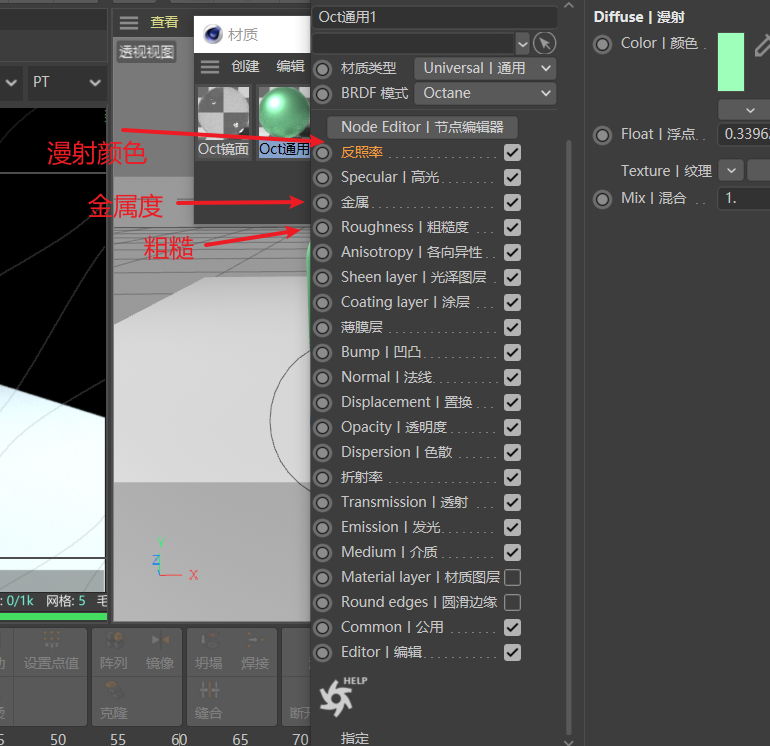The width and height of the screenshot is (770, 746).
Task: Click the animation dot beside BRDF 模式
Action: pos(323,94)
